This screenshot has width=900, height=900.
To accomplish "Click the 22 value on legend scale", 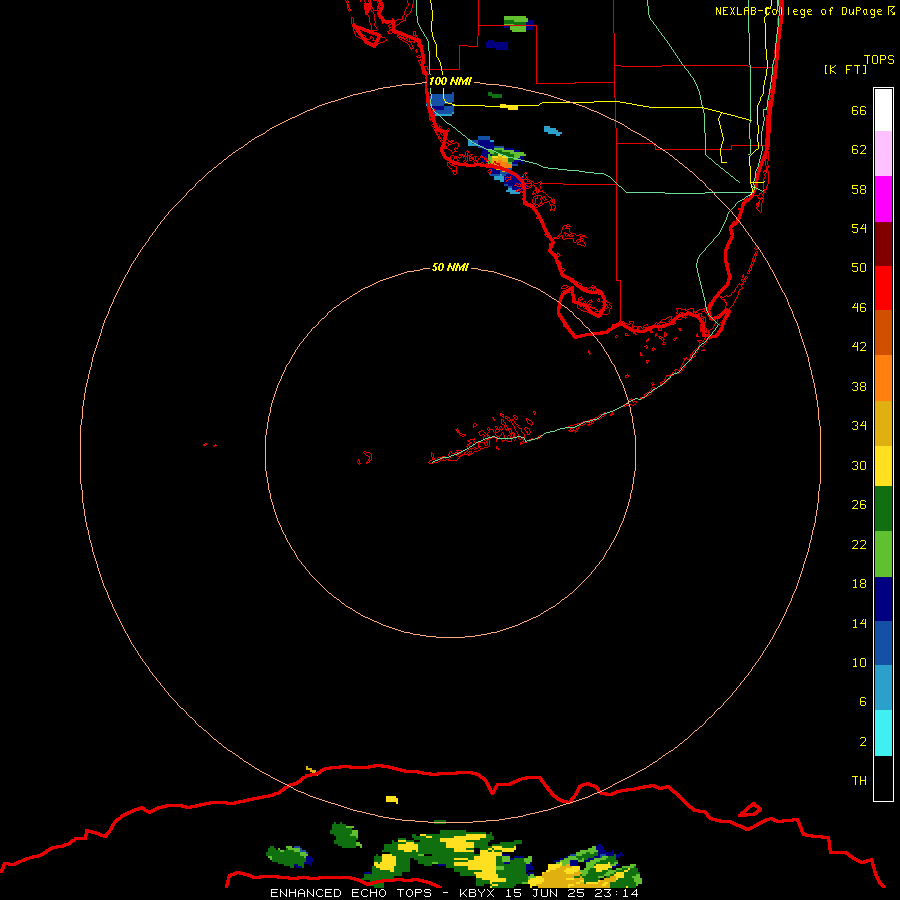I will coord(859,544).
